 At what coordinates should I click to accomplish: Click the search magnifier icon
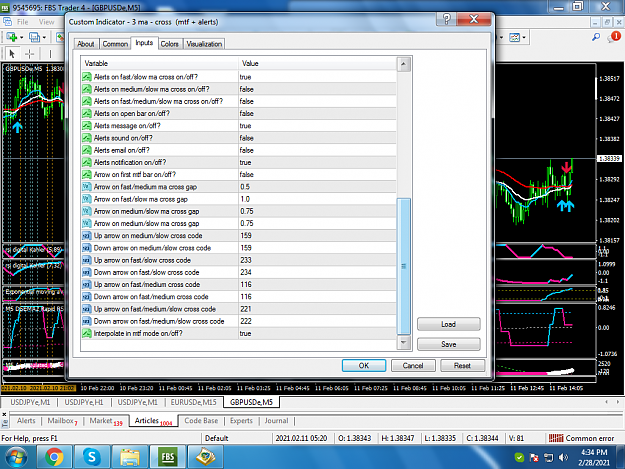tap(596, 37)
